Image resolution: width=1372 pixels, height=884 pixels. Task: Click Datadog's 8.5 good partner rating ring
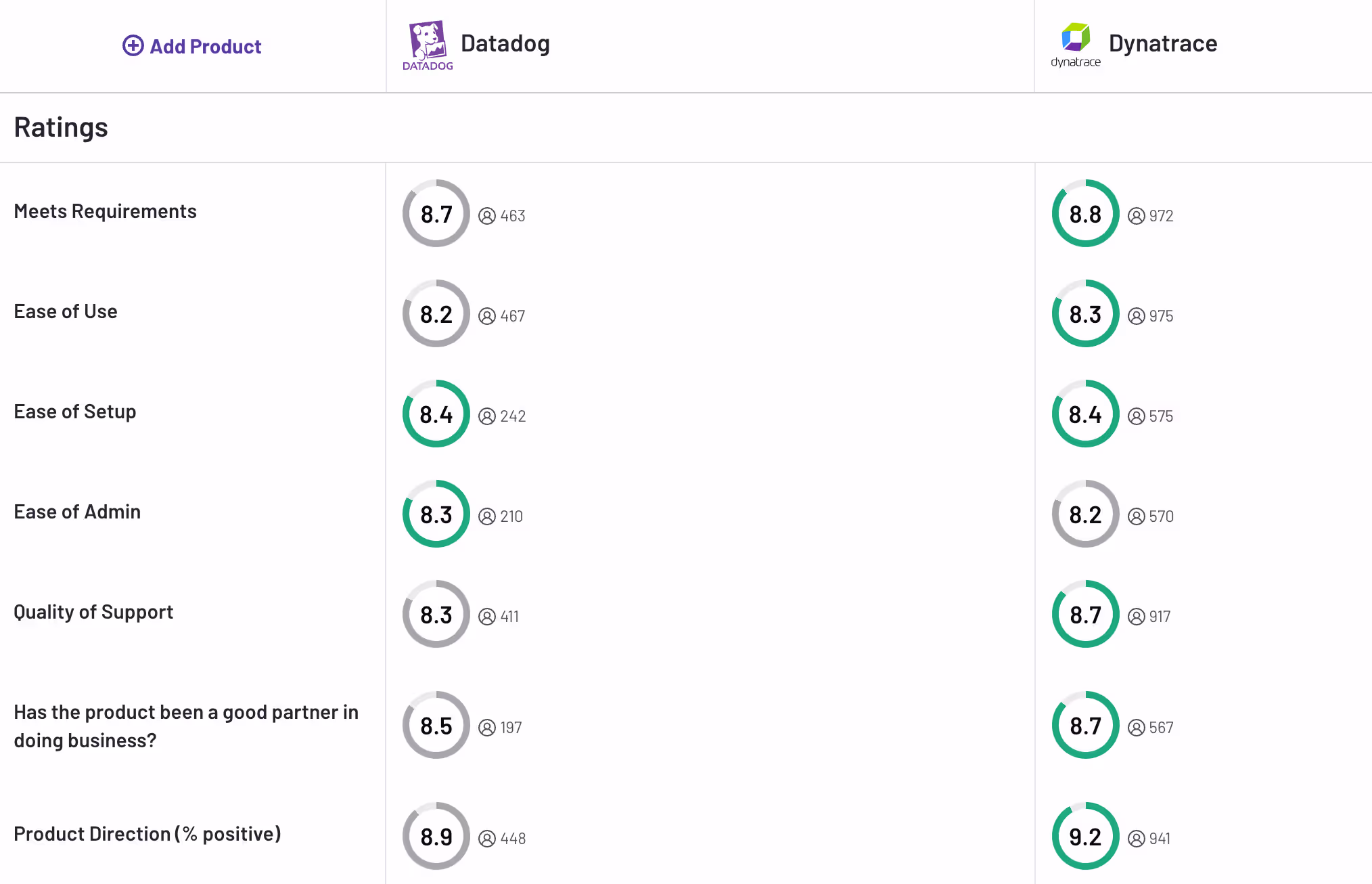point(436,726)
